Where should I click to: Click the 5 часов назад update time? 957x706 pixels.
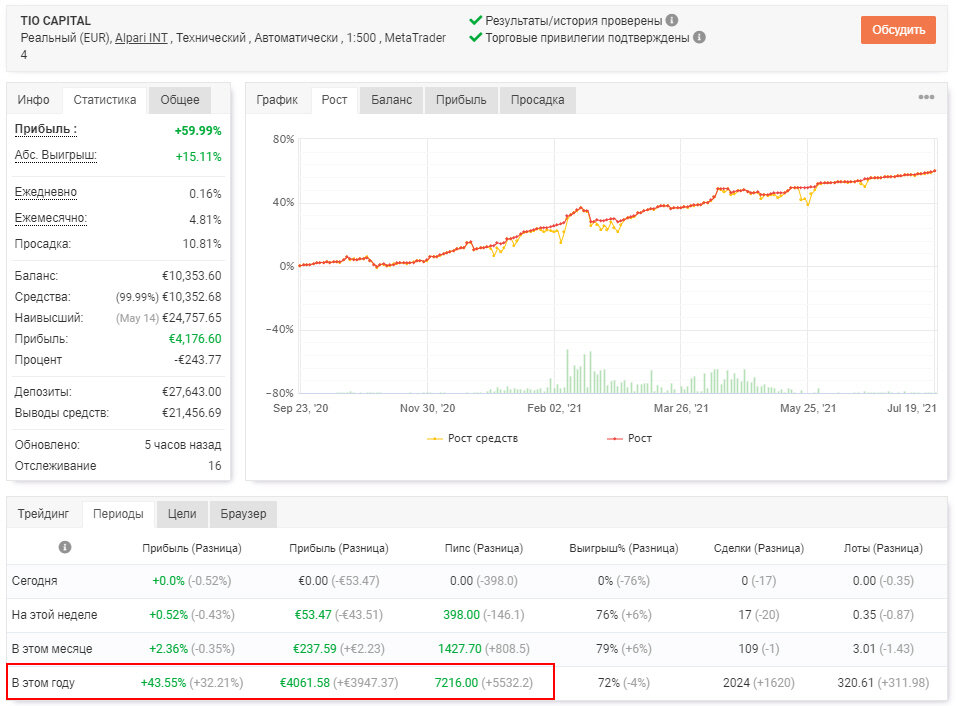point(182,445)
